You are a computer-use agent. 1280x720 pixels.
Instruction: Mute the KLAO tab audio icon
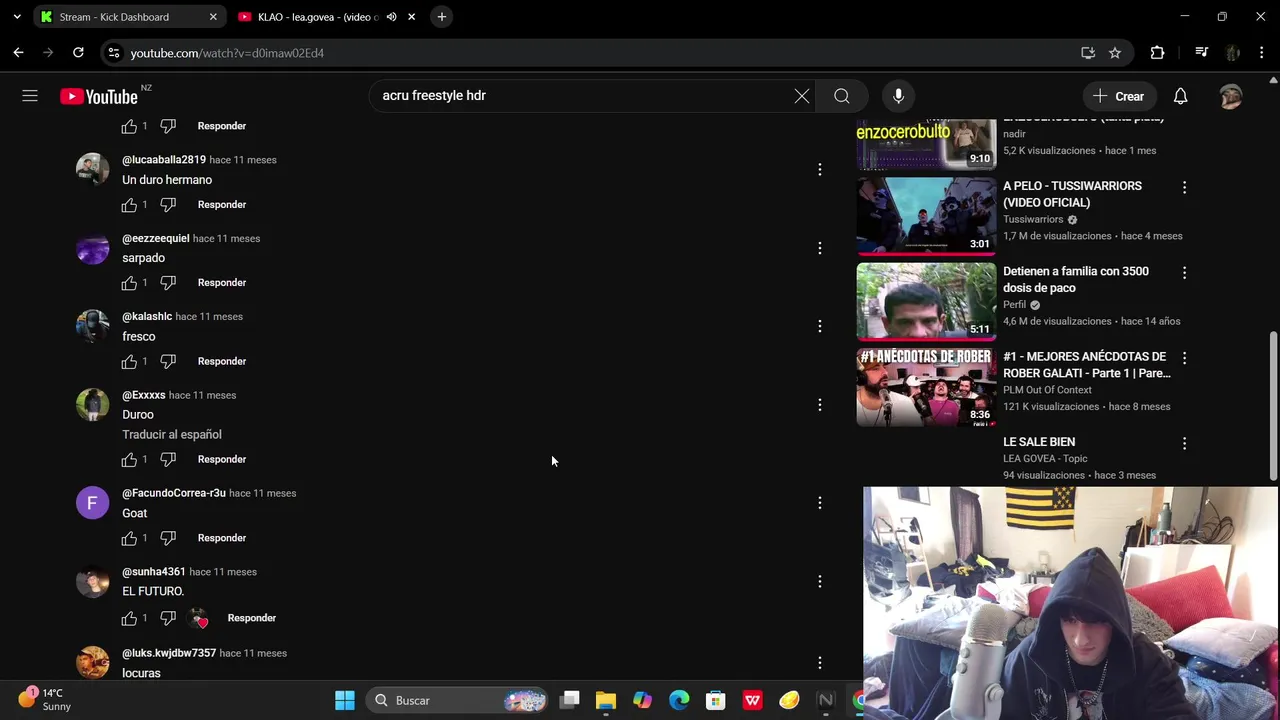[x=391, y=17]
